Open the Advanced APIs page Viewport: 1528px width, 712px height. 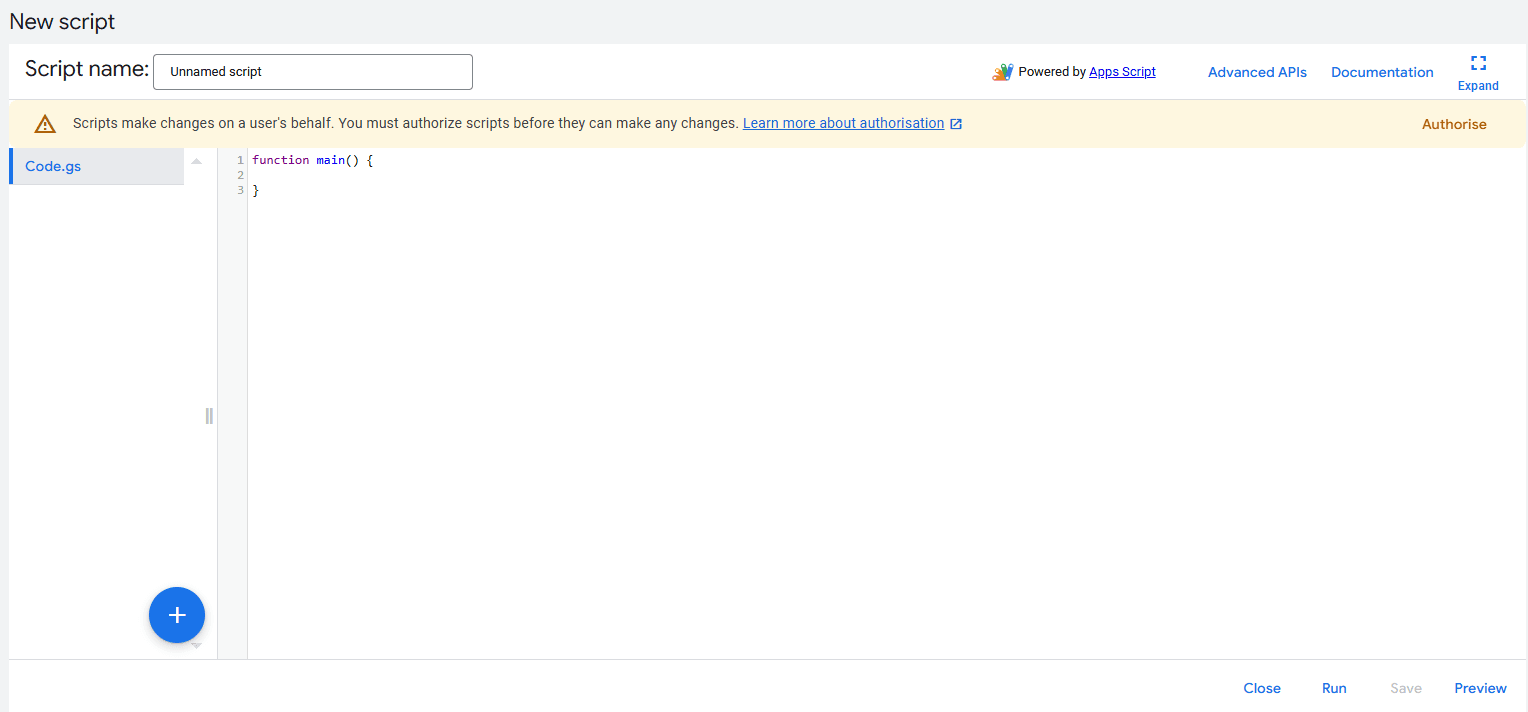tap(1257, 71)
